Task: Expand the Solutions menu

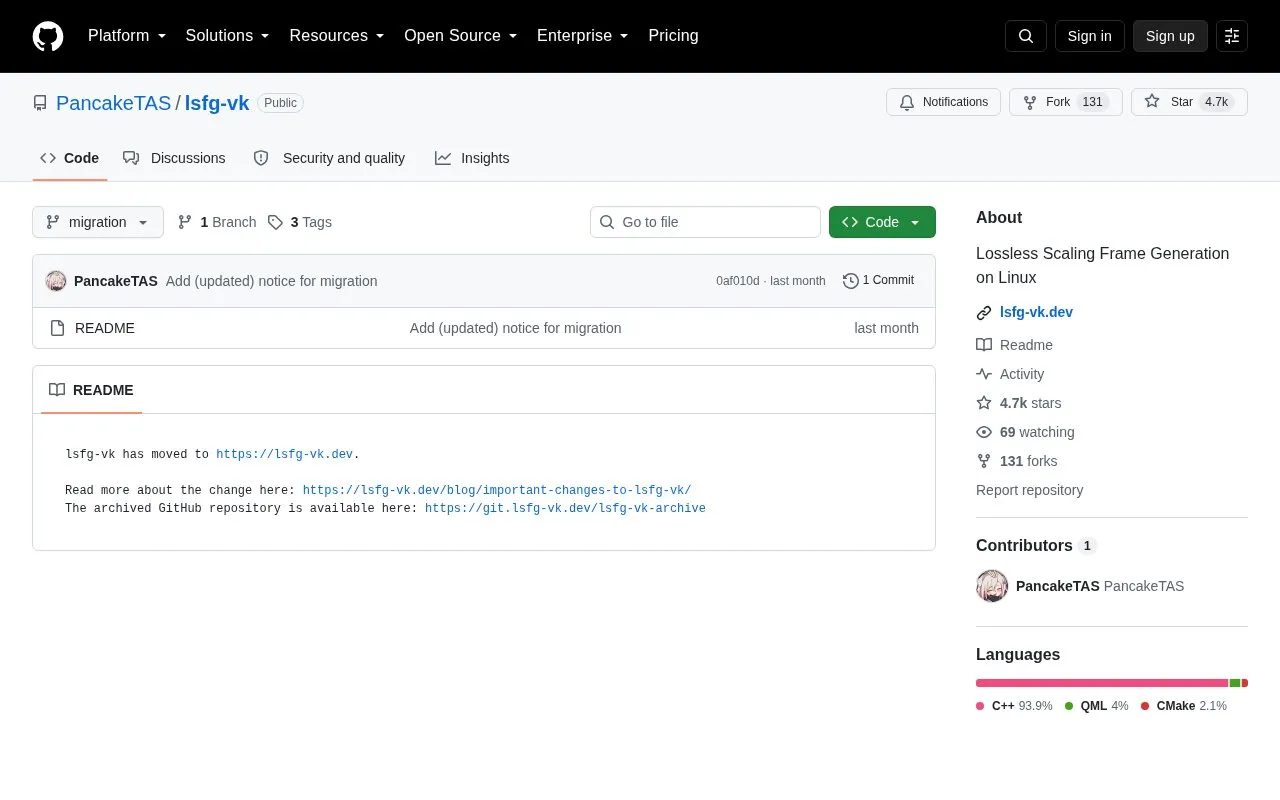Action: point(227,36)
